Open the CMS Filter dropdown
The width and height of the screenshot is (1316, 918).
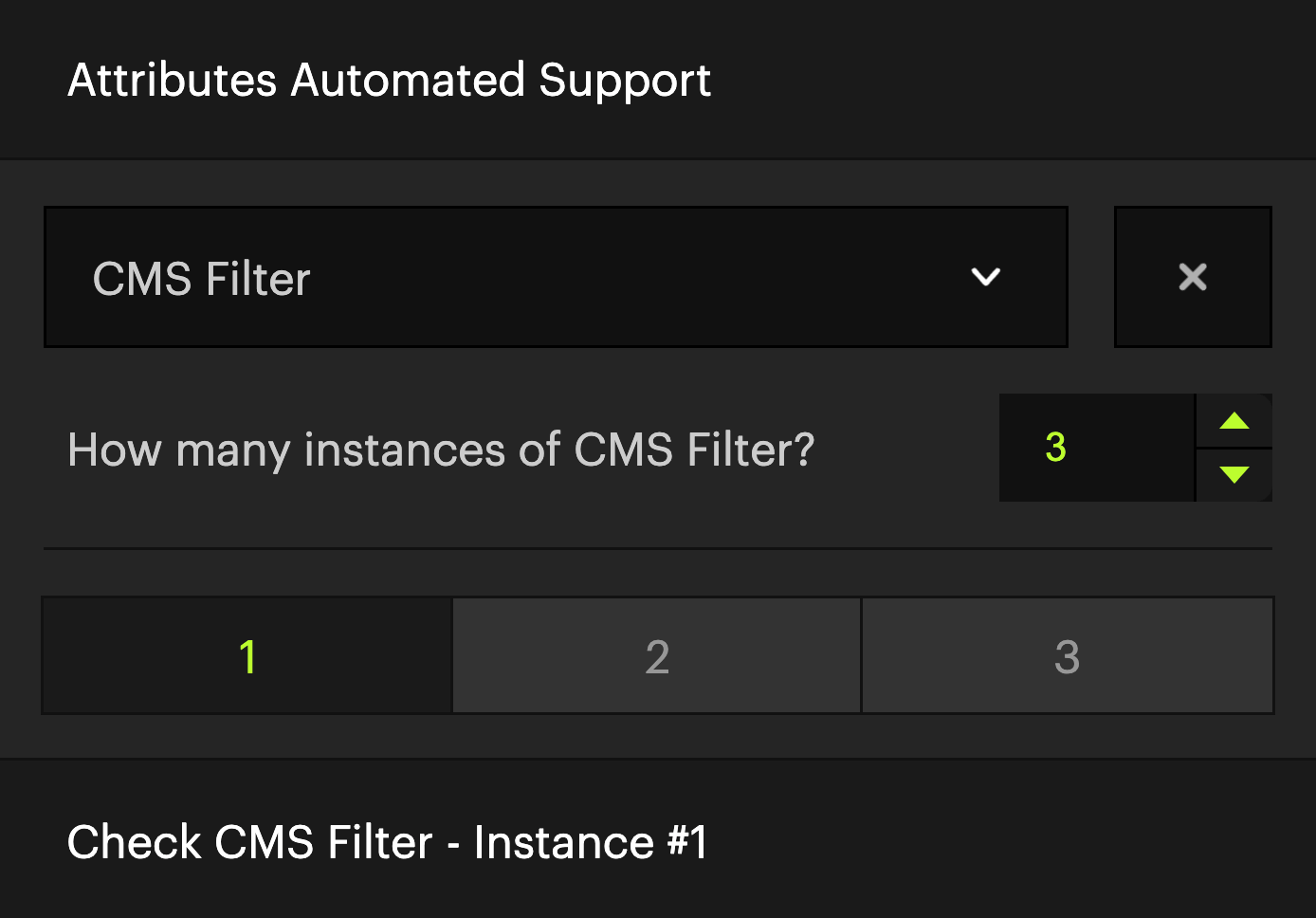(x=556, y=277)
